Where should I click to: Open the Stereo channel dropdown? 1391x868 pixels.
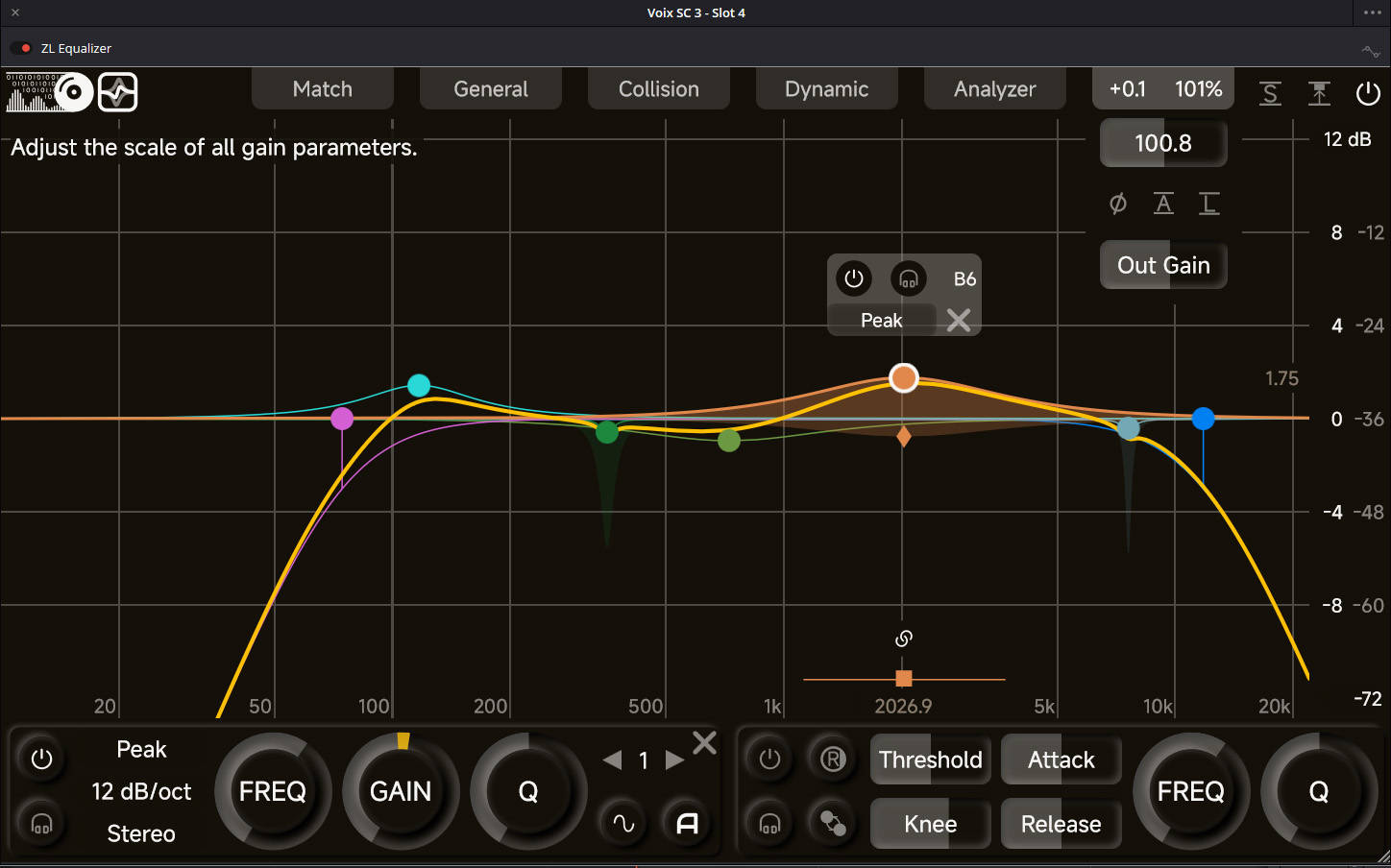141,833
